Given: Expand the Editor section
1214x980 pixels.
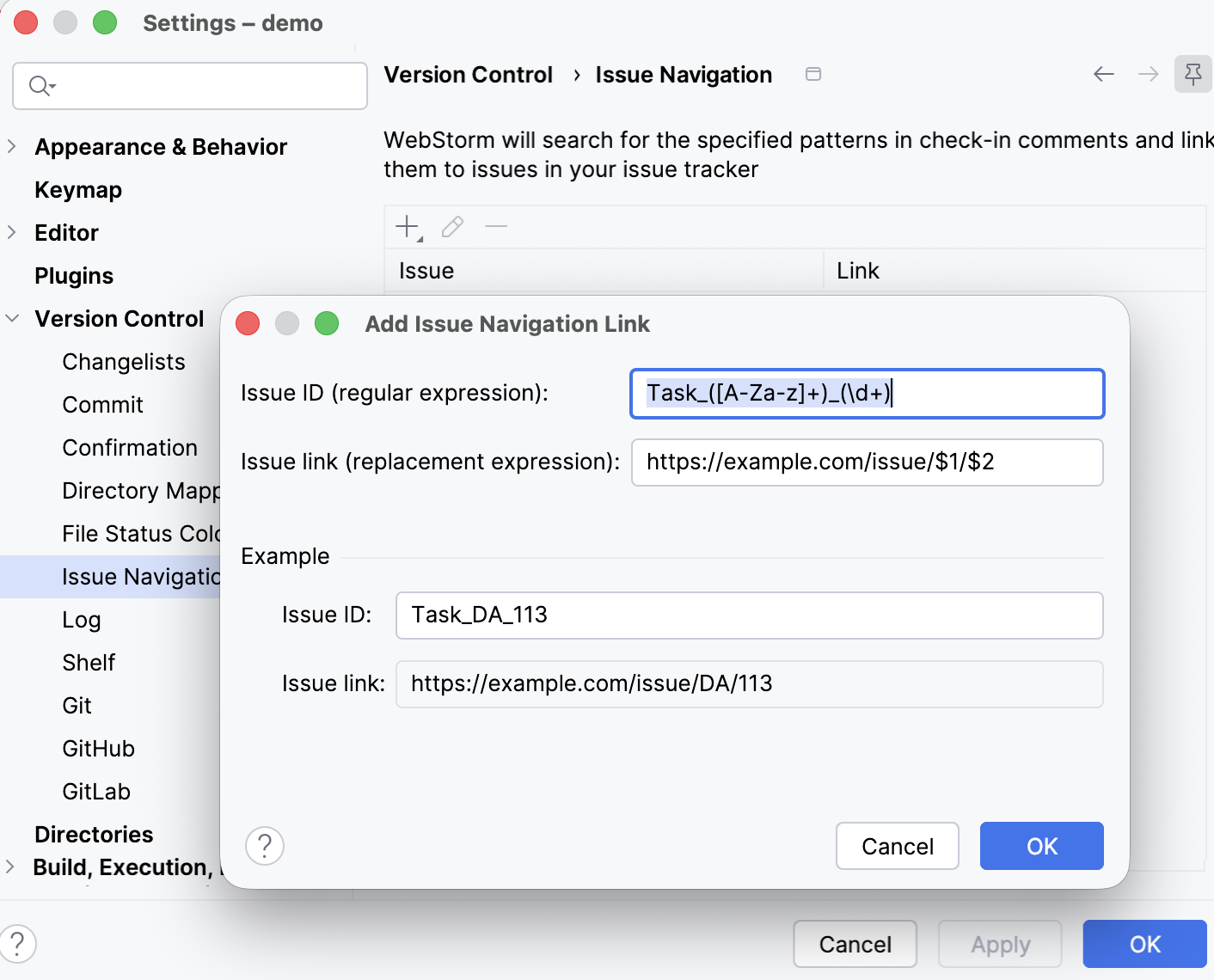Looking at the screenshot, I should tap(12, 232).
